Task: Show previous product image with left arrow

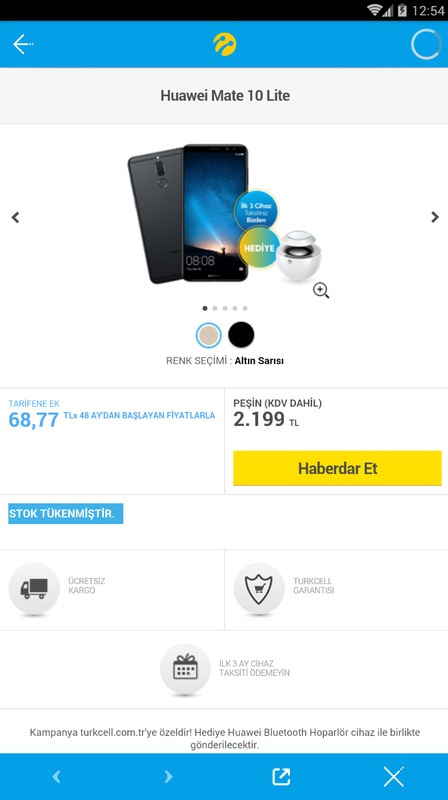Action: 15,217
